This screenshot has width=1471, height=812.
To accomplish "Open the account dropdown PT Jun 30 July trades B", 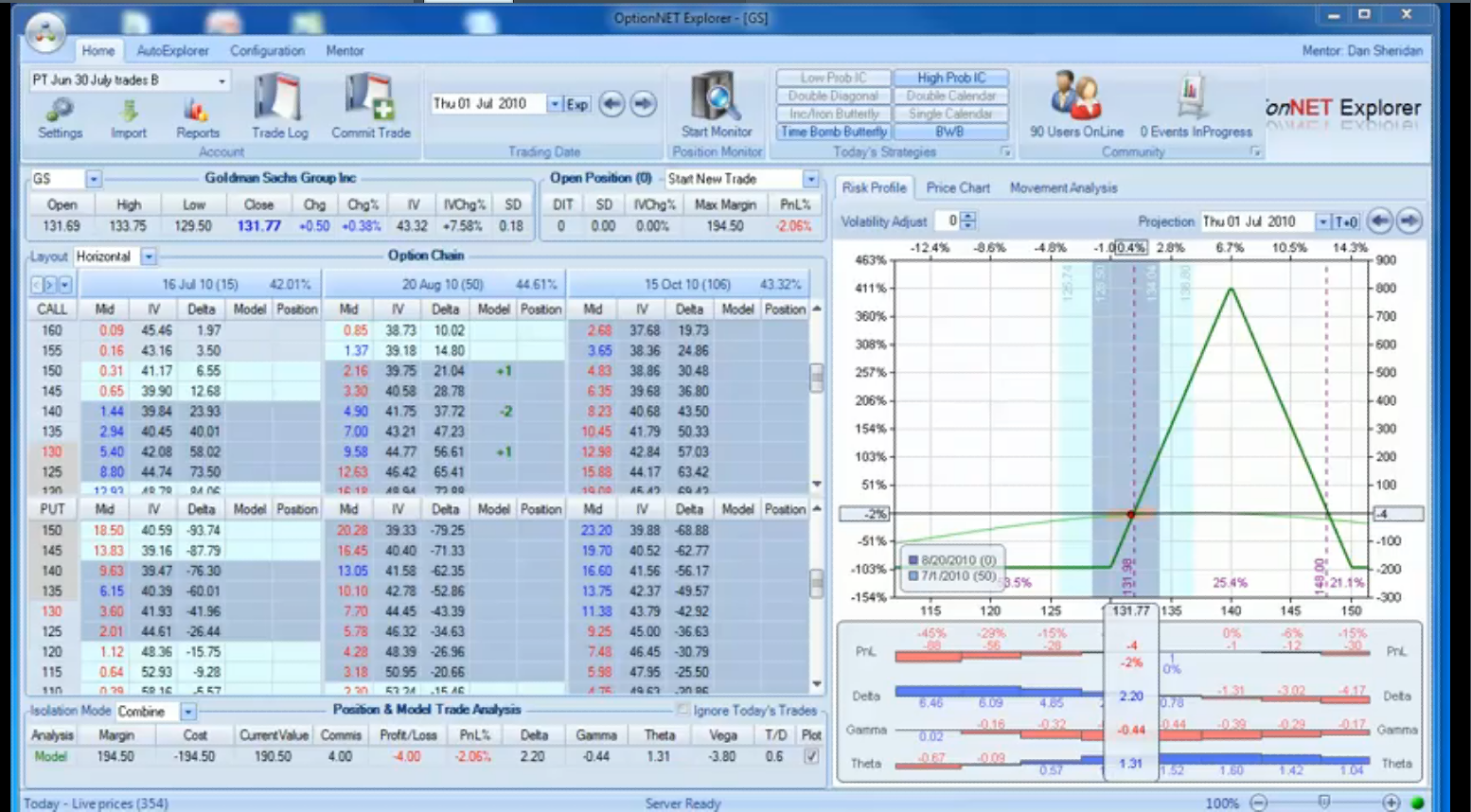I will [222, 80].
